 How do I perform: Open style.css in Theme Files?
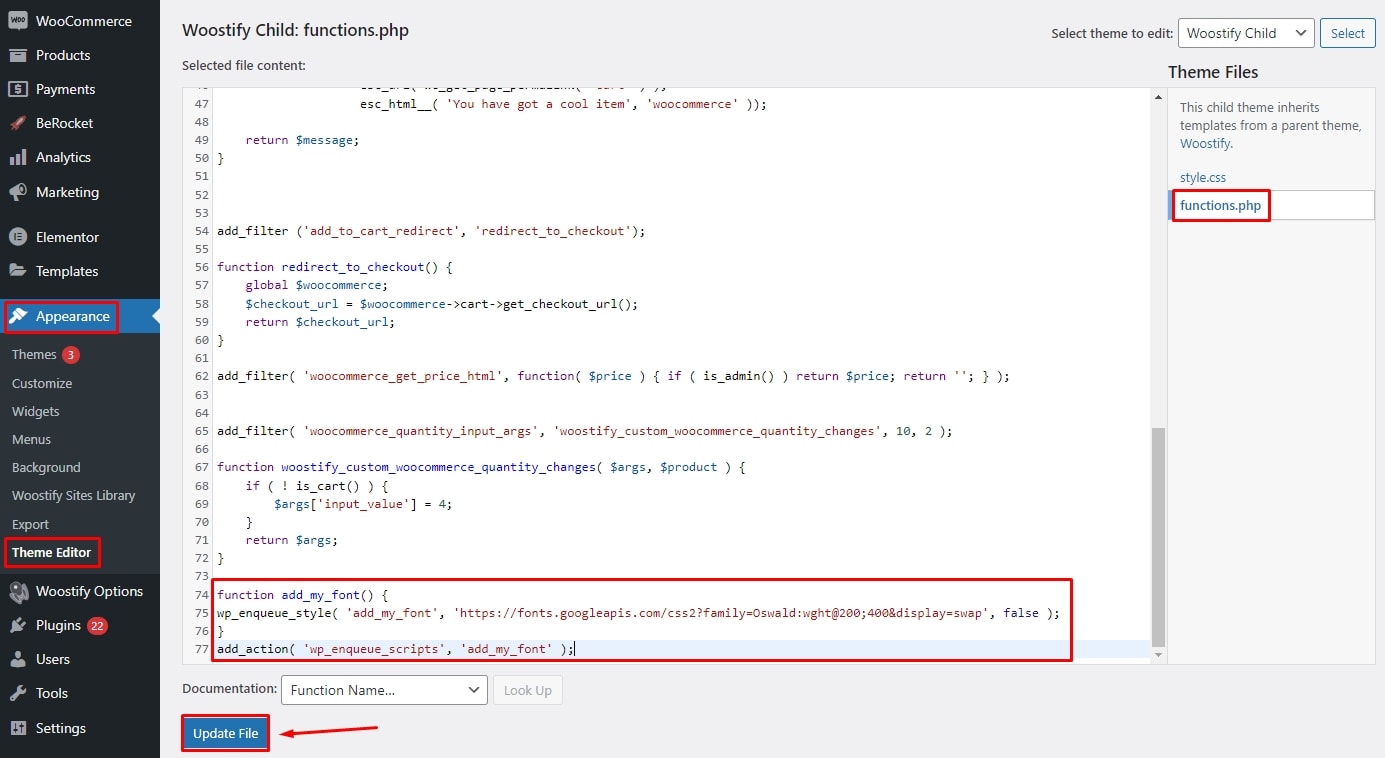click(x=1203, y=177)
